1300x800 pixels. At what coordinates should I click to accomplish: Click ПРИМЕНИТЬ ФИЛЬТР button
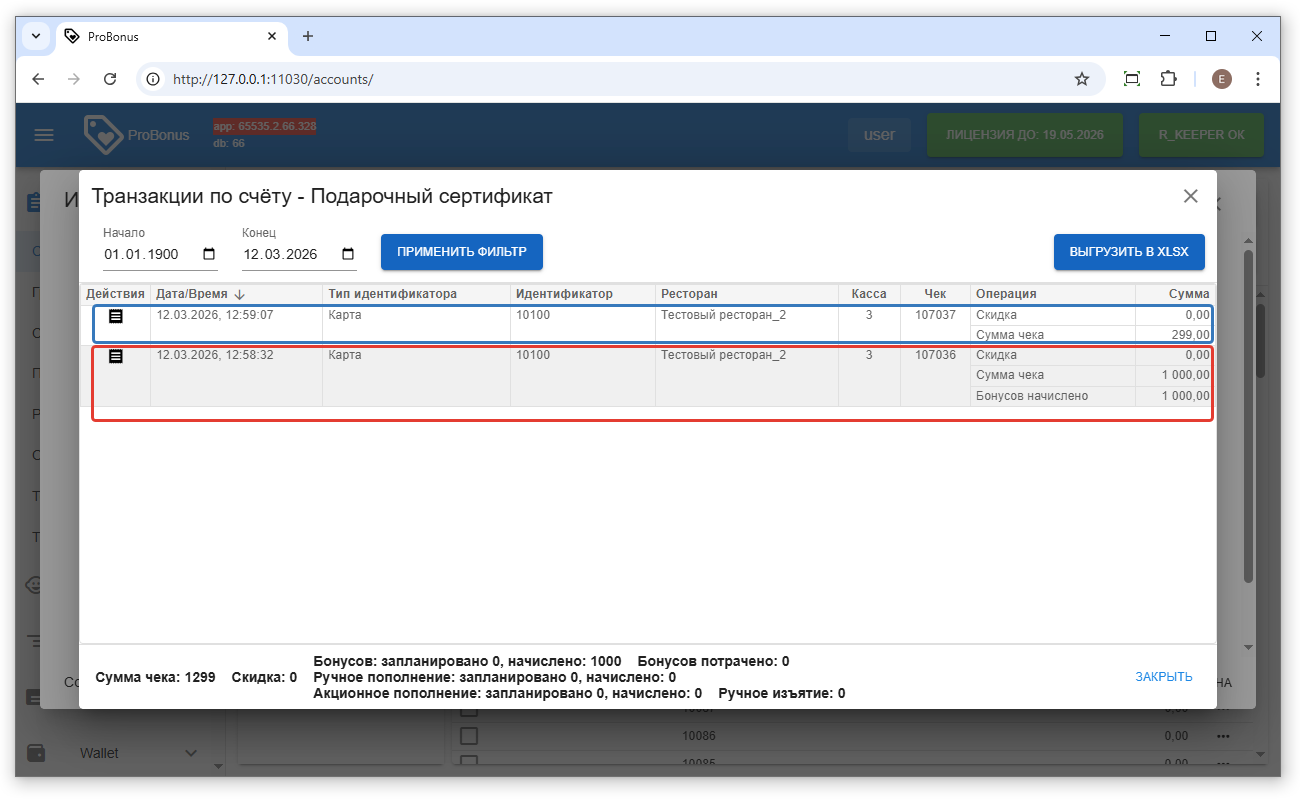461,252
